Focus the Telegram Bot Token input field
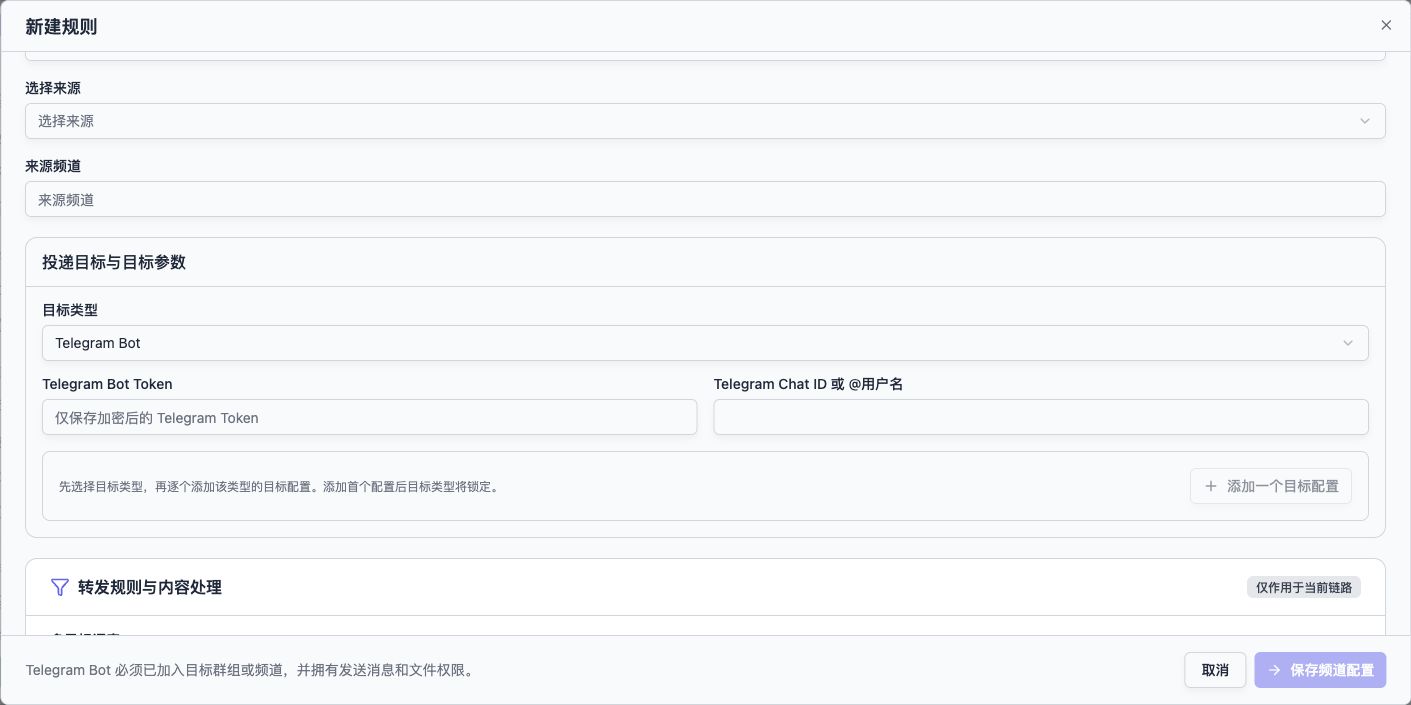 click(369, 418)
